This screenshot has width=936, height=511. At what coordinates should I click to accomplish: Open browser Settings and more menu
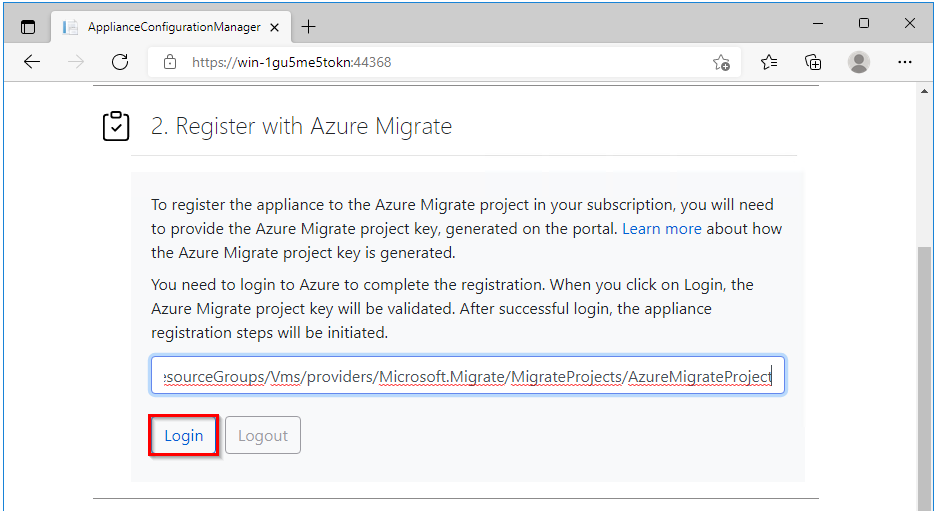(x=905, y=62)
